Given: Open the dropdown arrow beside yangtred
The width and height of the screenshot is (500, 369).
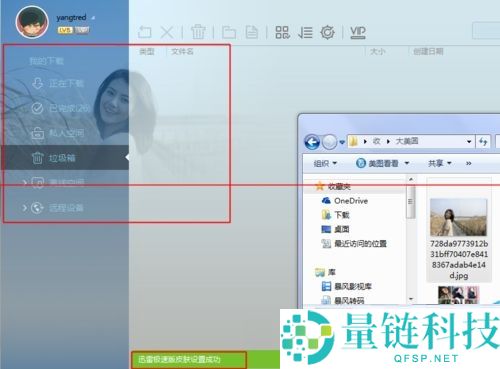Looking at the screenshot, I should (93, 18).
